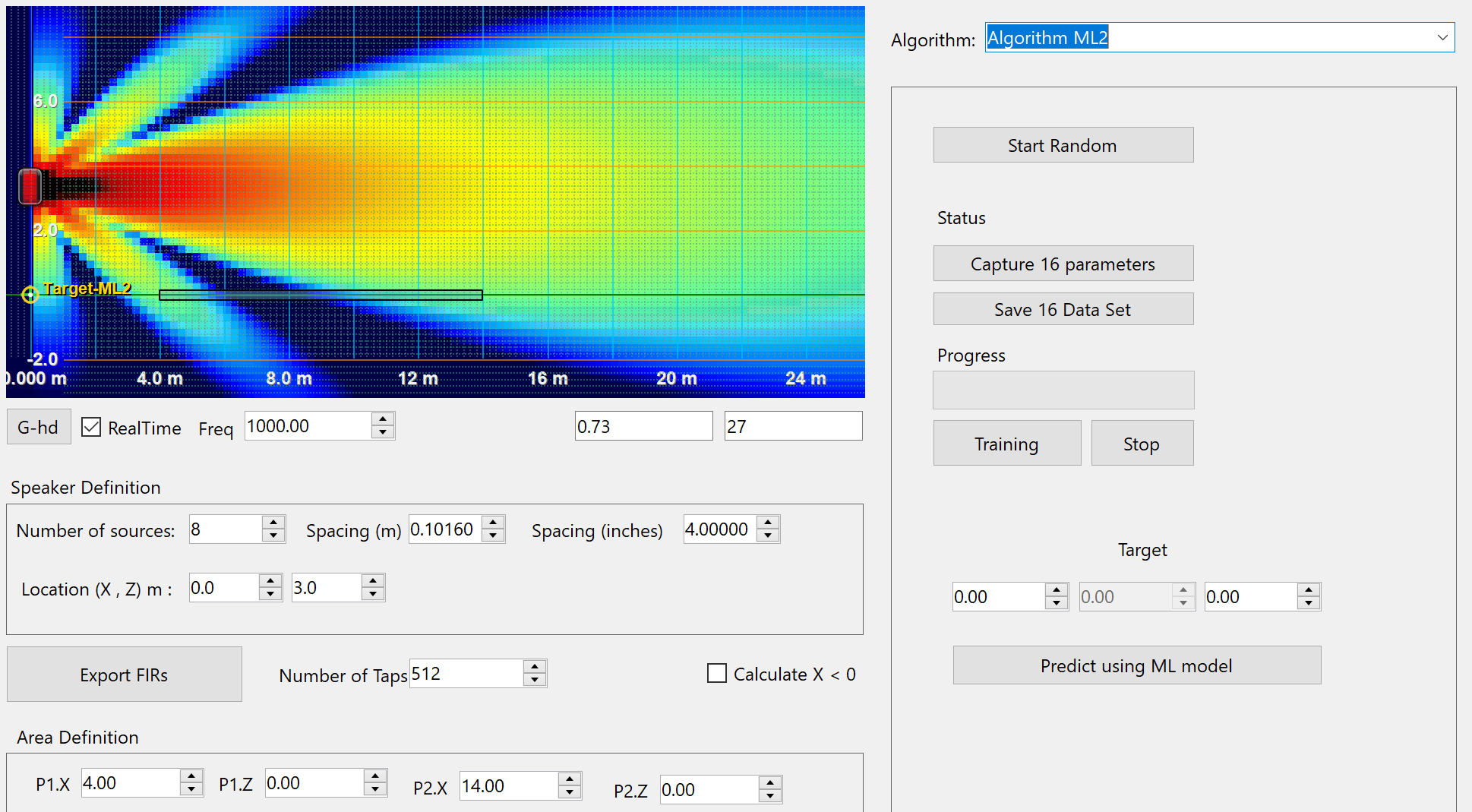Click Predict using ML model
Screen dimensions: 1472x812
coord(1136,665)
